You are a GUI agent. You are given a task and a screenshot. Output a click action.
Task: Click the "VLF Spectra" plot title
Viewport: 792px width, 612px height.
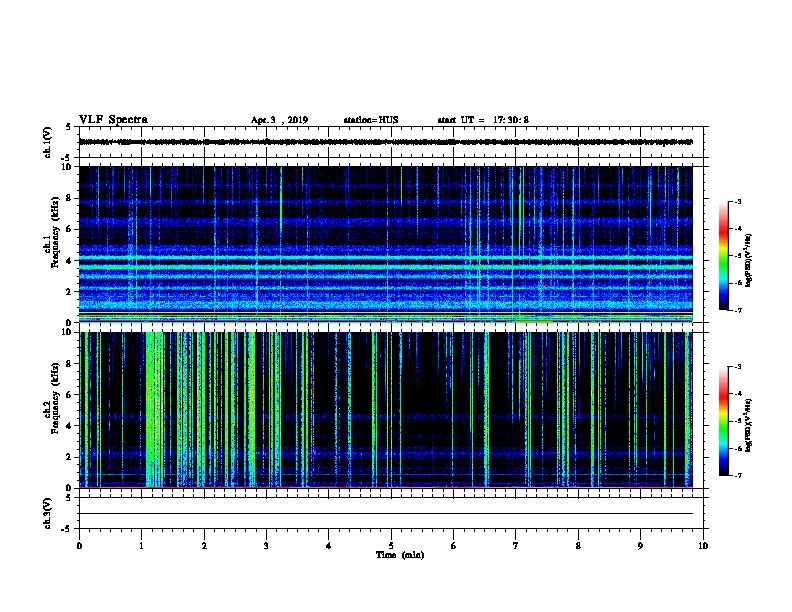point(113,120)
